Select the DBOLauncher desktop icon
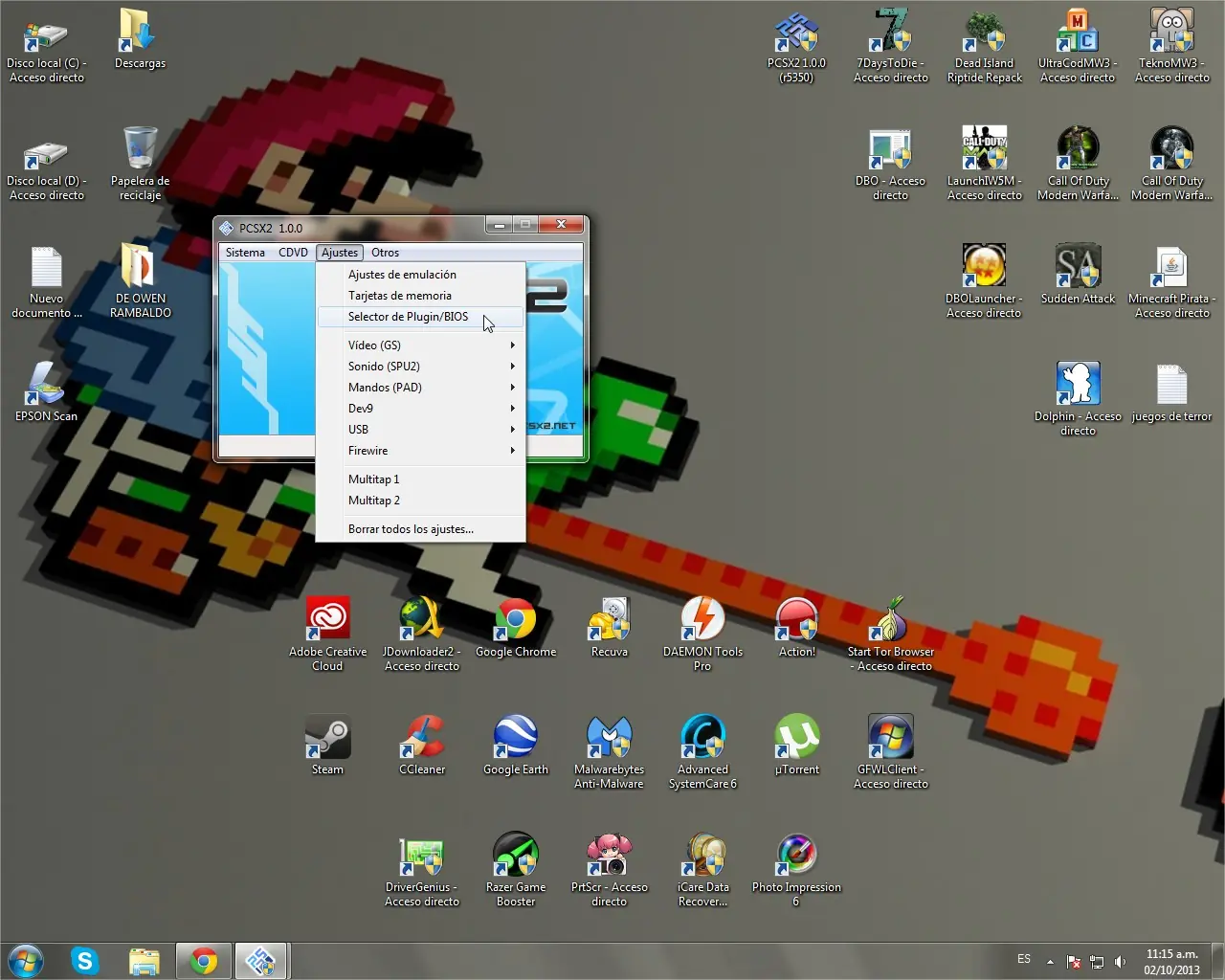 [x=984, y=281]
